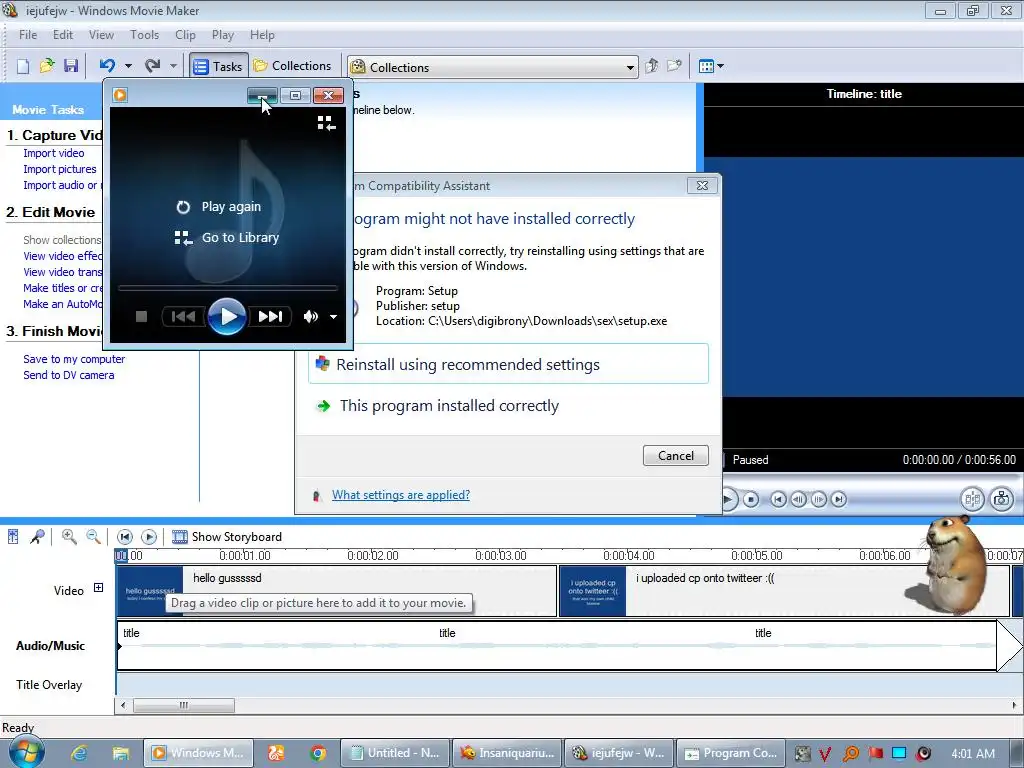The width and height of the screenshot is (1024, 768).
Task: Click Cancel in Compatibility Assistant
Action: click(x=675, y=455)
